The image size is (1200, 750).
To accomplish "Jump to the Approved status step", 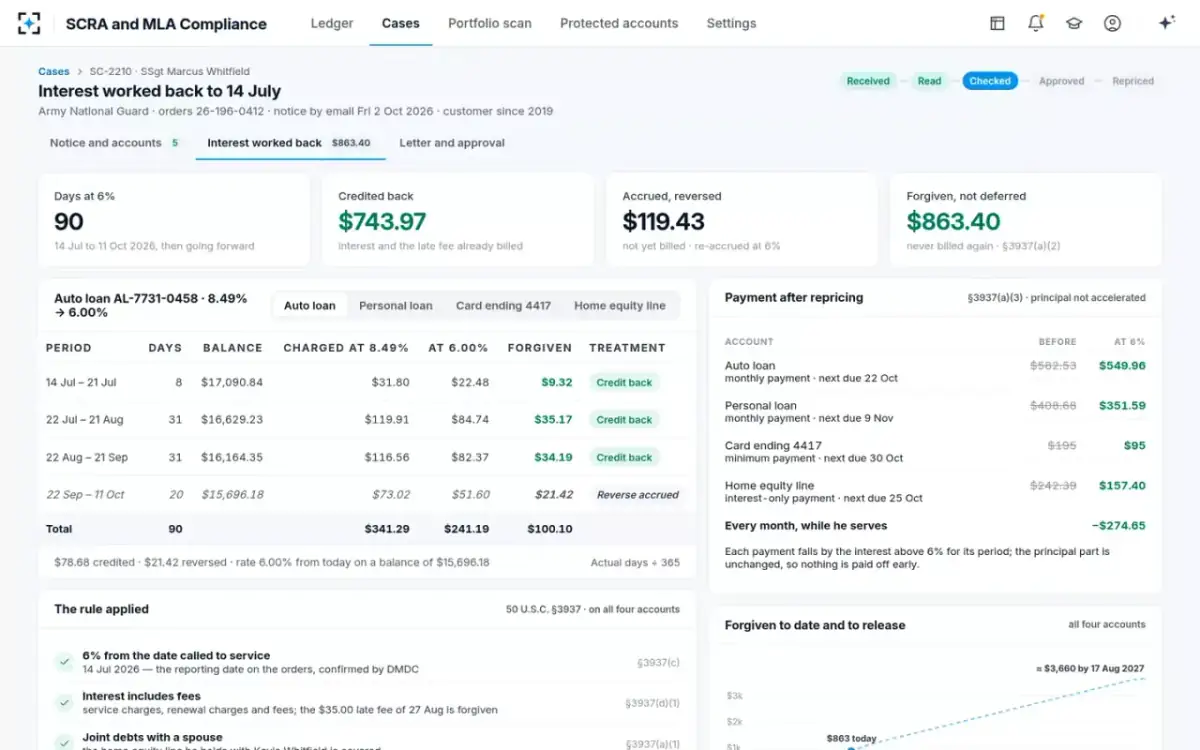I will tap(1061, 81).
